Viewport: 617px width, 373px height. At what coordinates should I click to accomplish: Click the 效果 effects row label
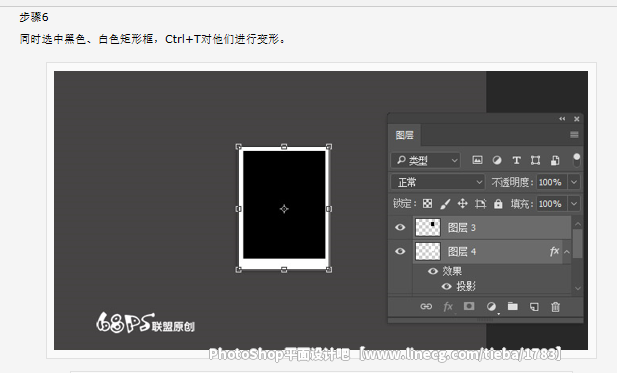pos(452,271)
